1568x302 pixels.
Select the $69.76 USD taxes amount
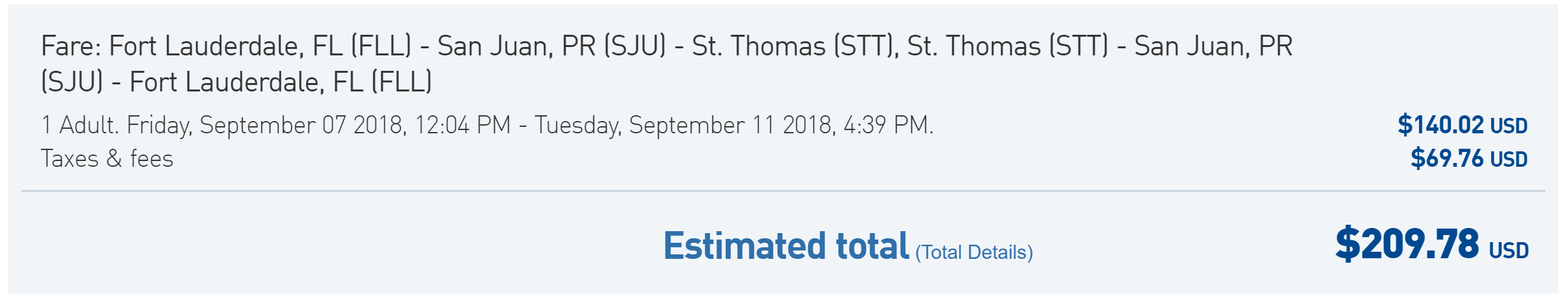pos(1469,158)
